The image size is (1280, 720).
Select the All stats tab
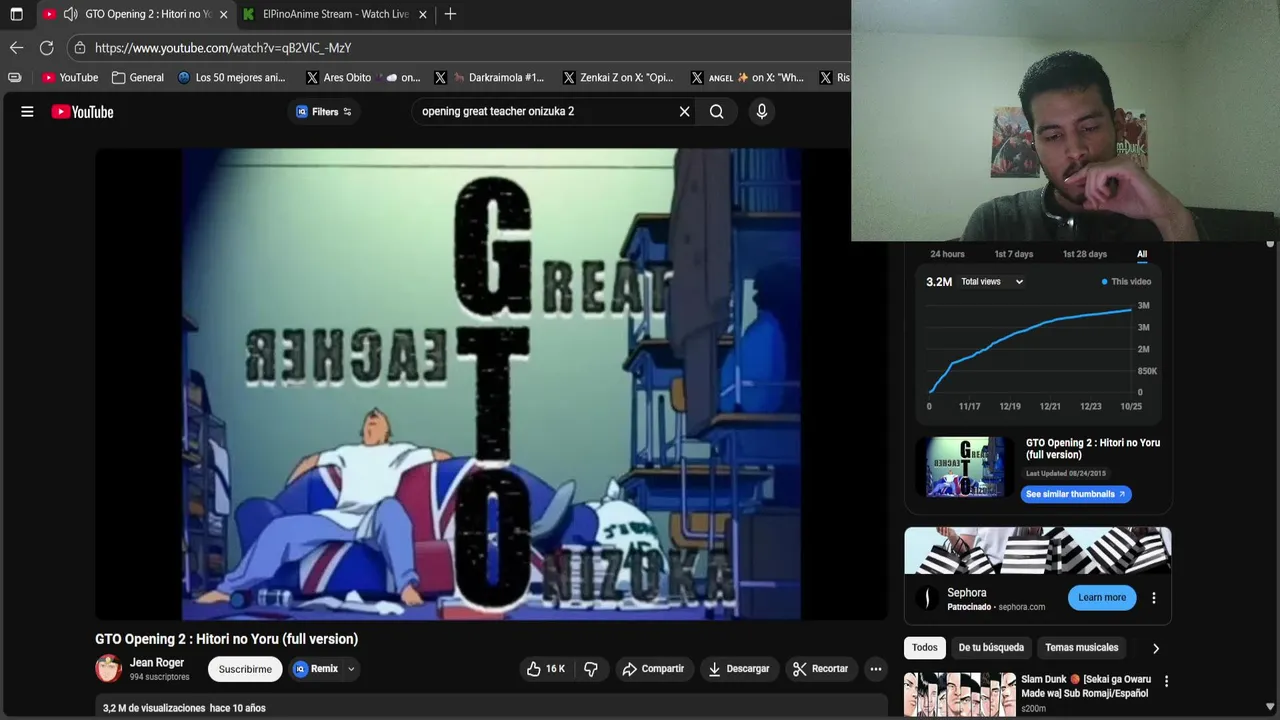[x=1142, y=254]
